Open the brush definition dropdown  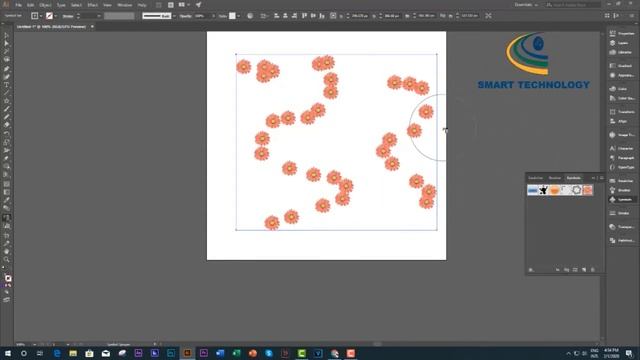174,16
